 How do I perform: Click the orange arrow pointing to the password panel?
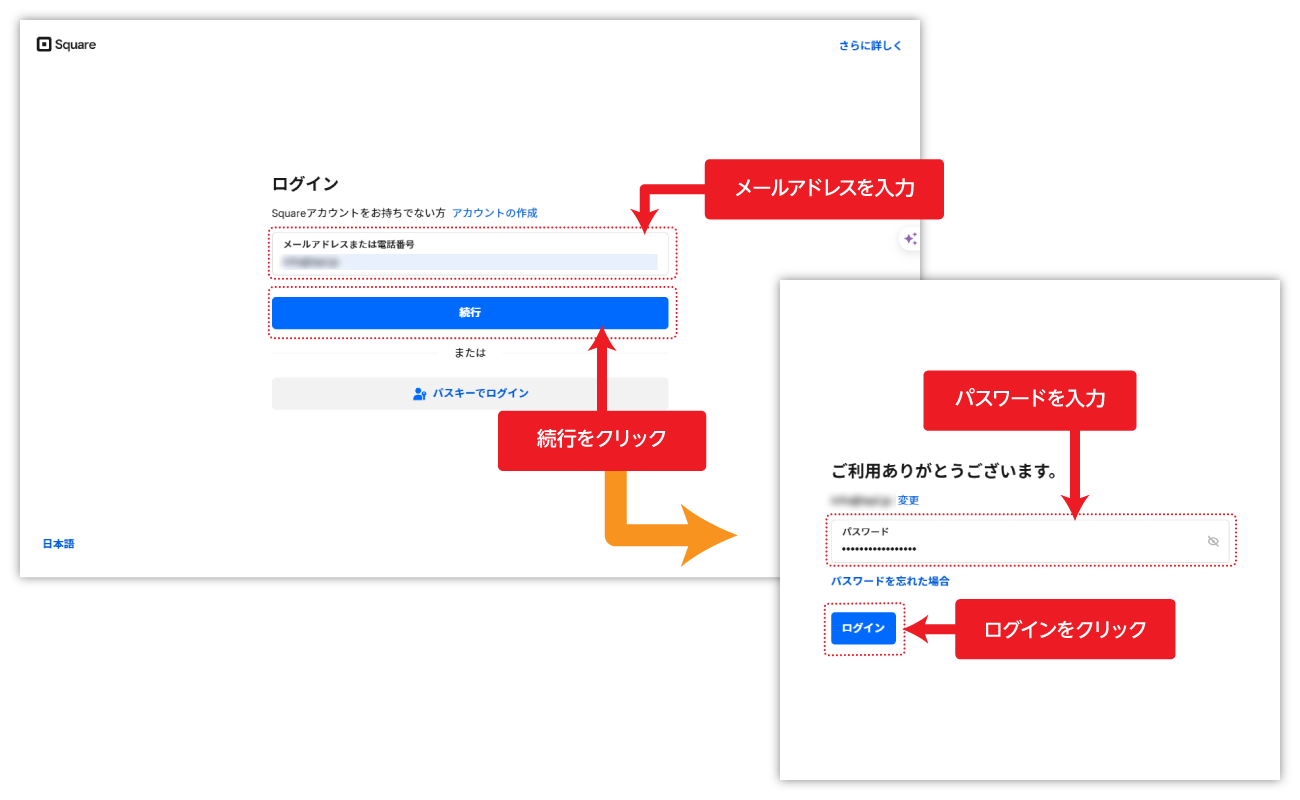[x=660, y=533]
